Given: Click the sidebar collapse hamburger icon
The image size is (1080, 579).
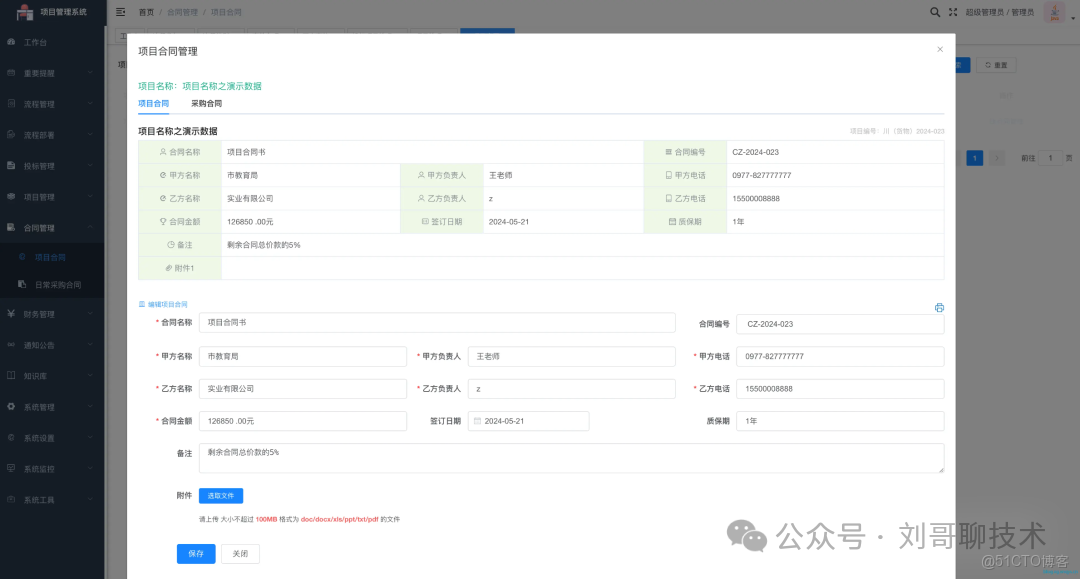Looking at the screenshot, I should (120, 11).
